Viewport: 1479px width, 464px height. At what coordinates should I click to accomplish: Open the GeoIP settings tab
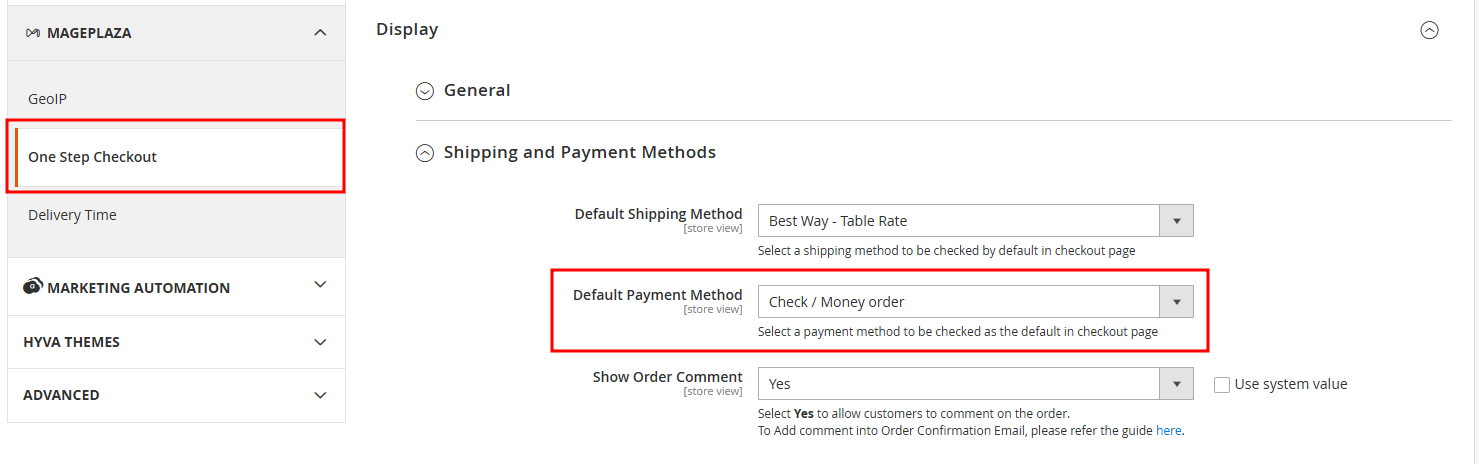click(x=48, y=99)
